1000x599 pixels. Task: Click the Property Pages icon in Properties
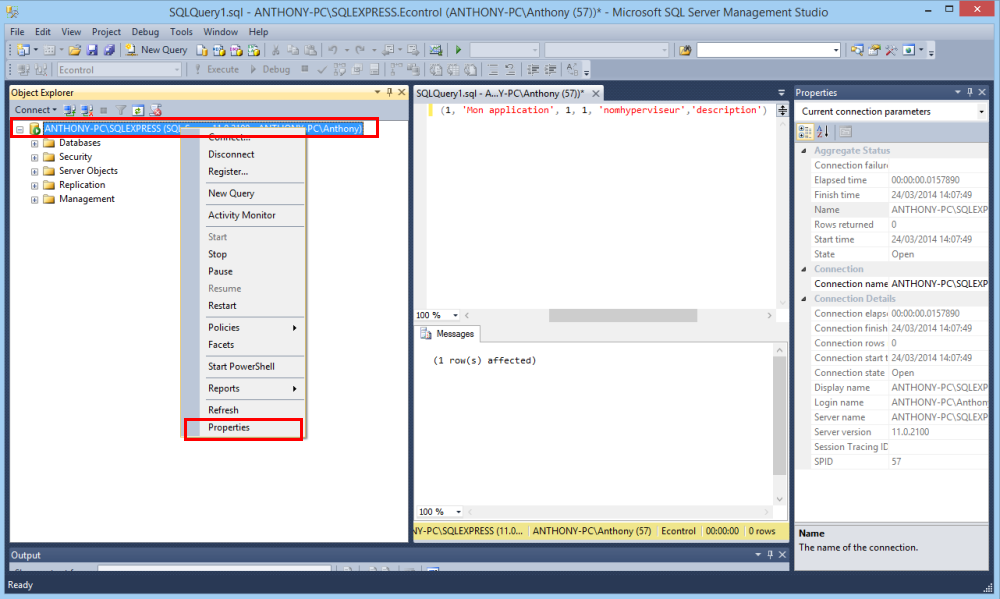[846, 131]
